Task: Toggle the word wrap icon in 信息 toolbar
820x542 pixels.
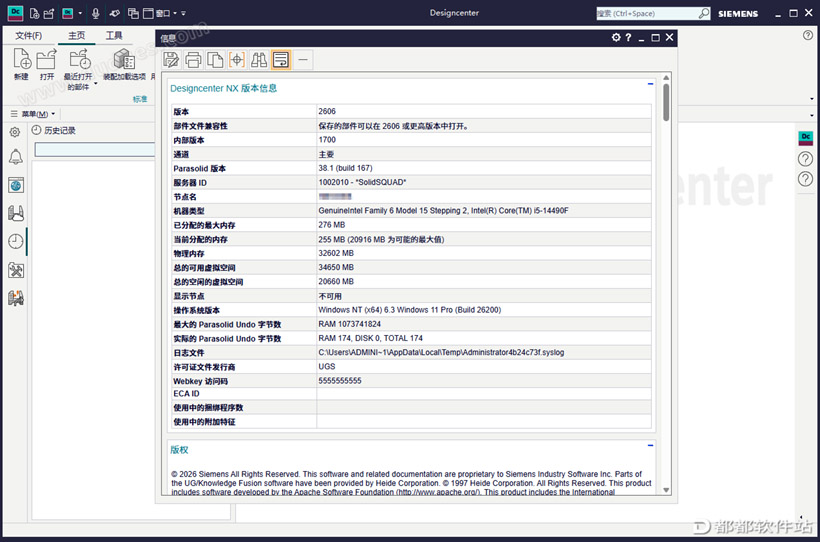Action: point(281,60)
